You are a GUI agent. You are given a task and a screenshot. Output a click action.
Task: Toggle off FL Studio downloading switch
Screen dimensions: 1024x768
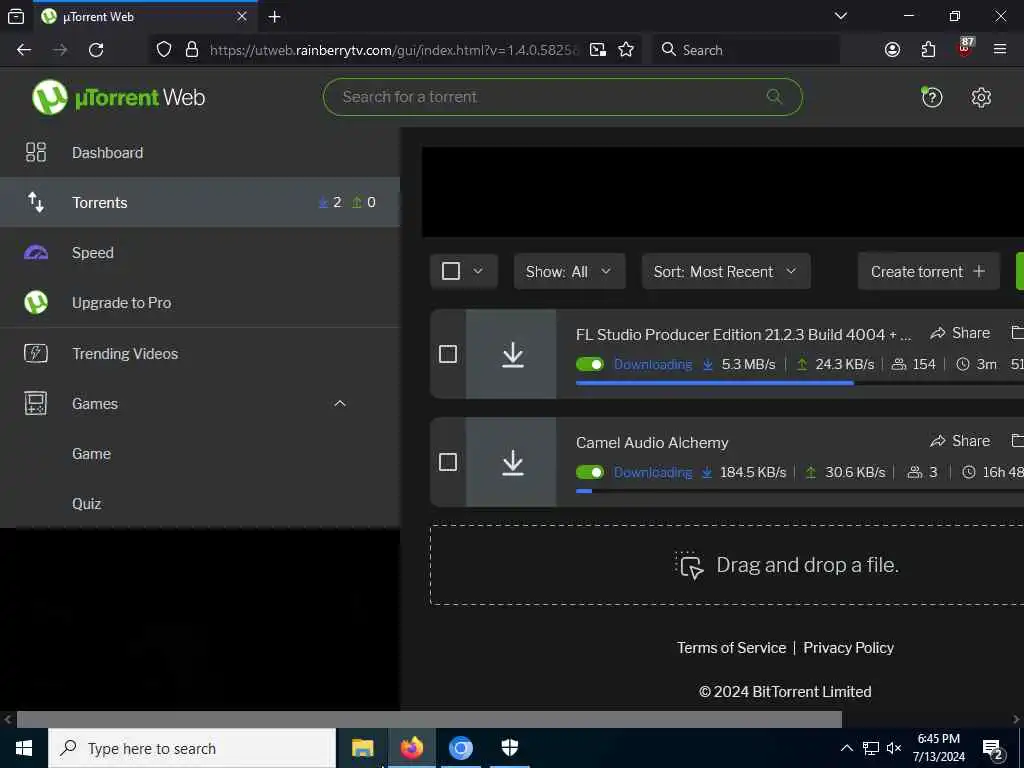point(590,364)
